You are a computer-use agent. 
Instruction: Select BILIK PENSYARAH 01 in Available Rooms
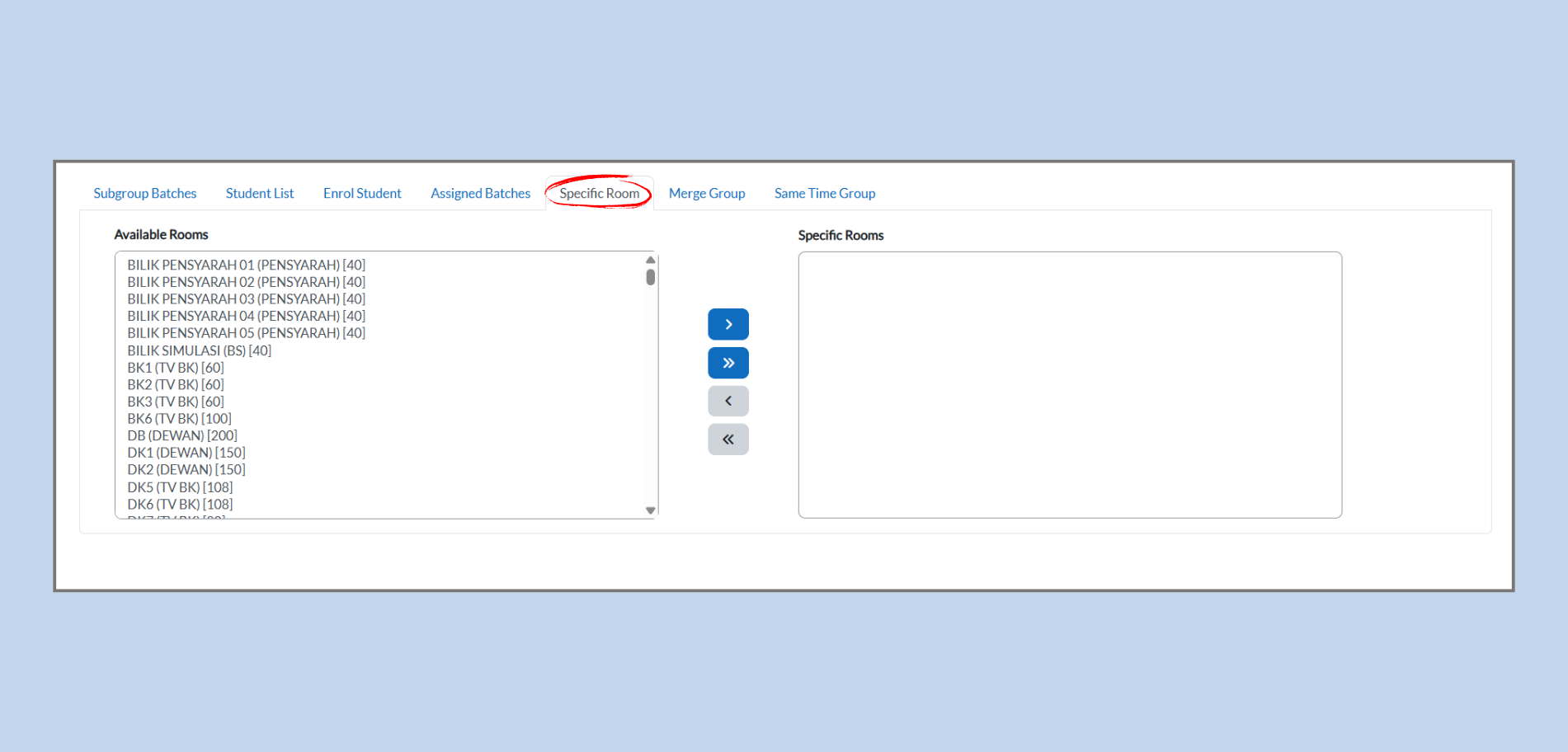click(246, 266)
